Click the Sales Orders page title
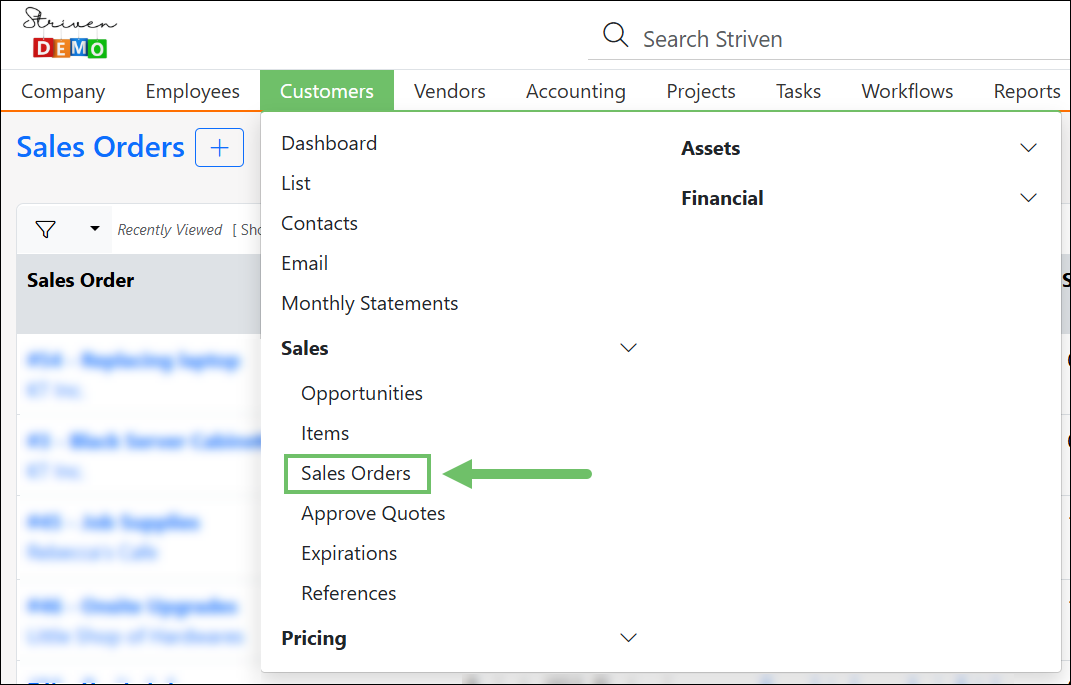Viewport: 1071px width, 685px height. (x=100, y=147)
